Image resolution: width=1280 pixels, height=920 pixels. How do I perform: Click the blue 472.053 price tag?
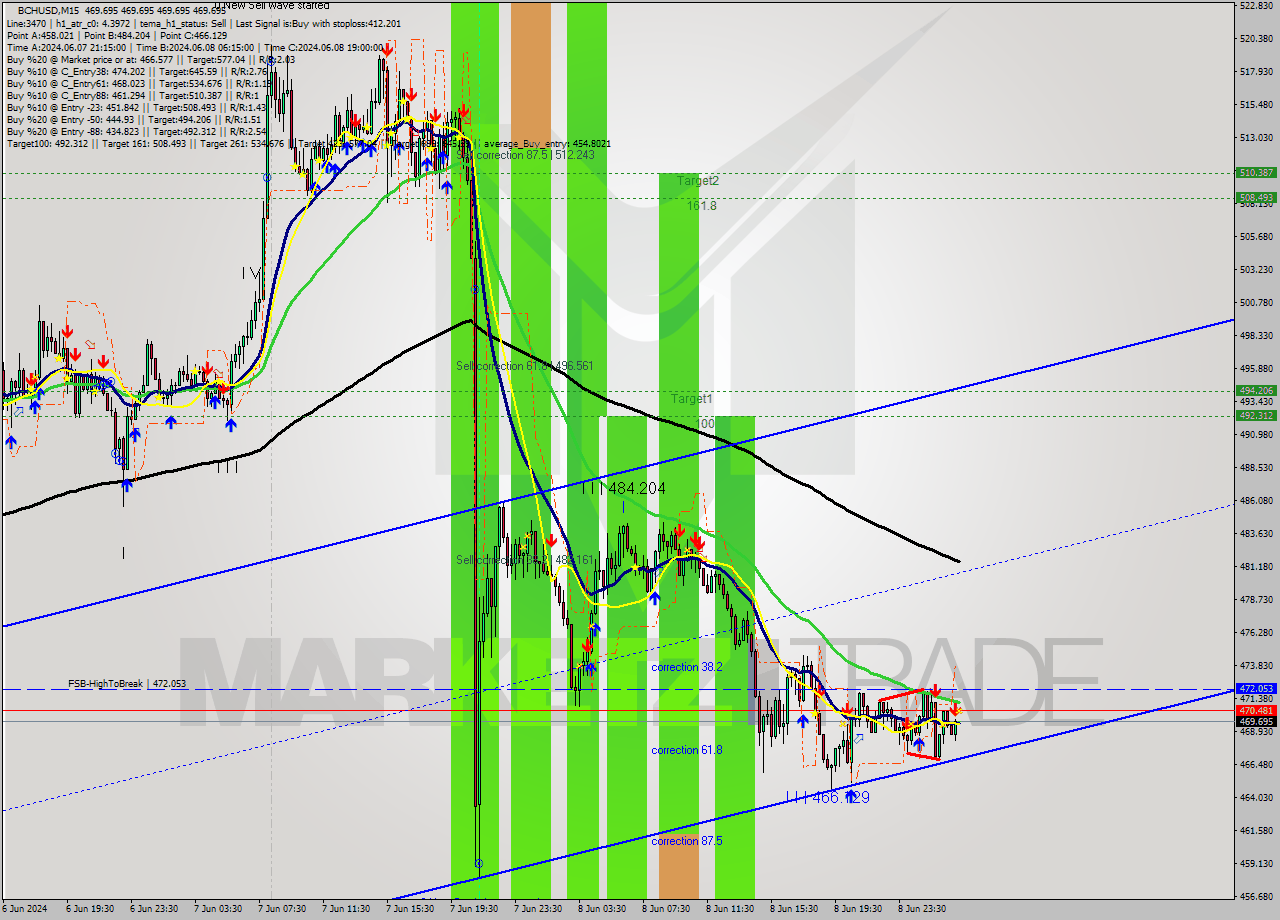pyautogui.click(x=1256, y=689)
